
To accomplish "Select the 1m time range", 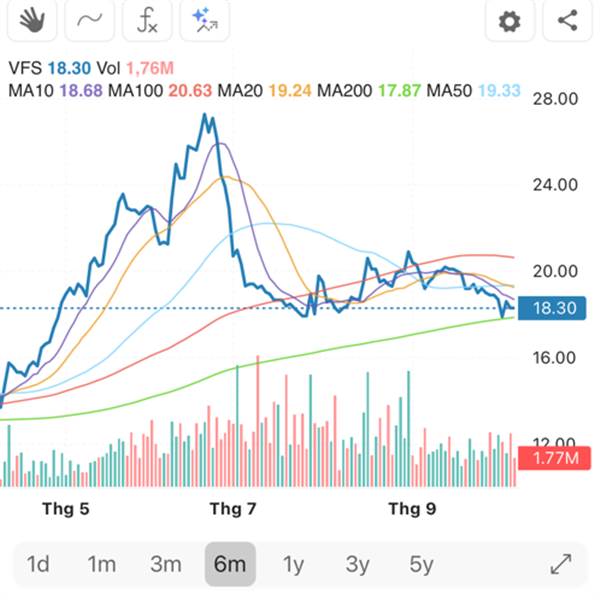I will 101,564.
